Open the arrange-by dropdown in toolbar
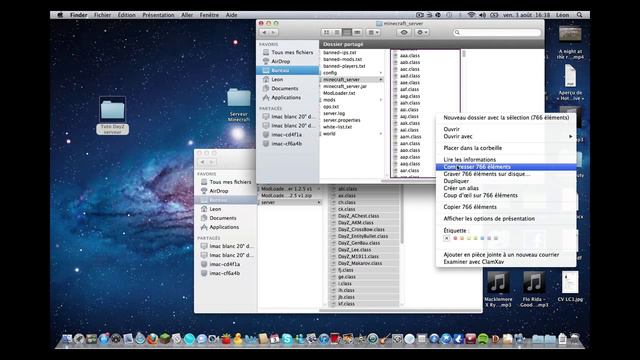640x360 pixels. [373, 32]
